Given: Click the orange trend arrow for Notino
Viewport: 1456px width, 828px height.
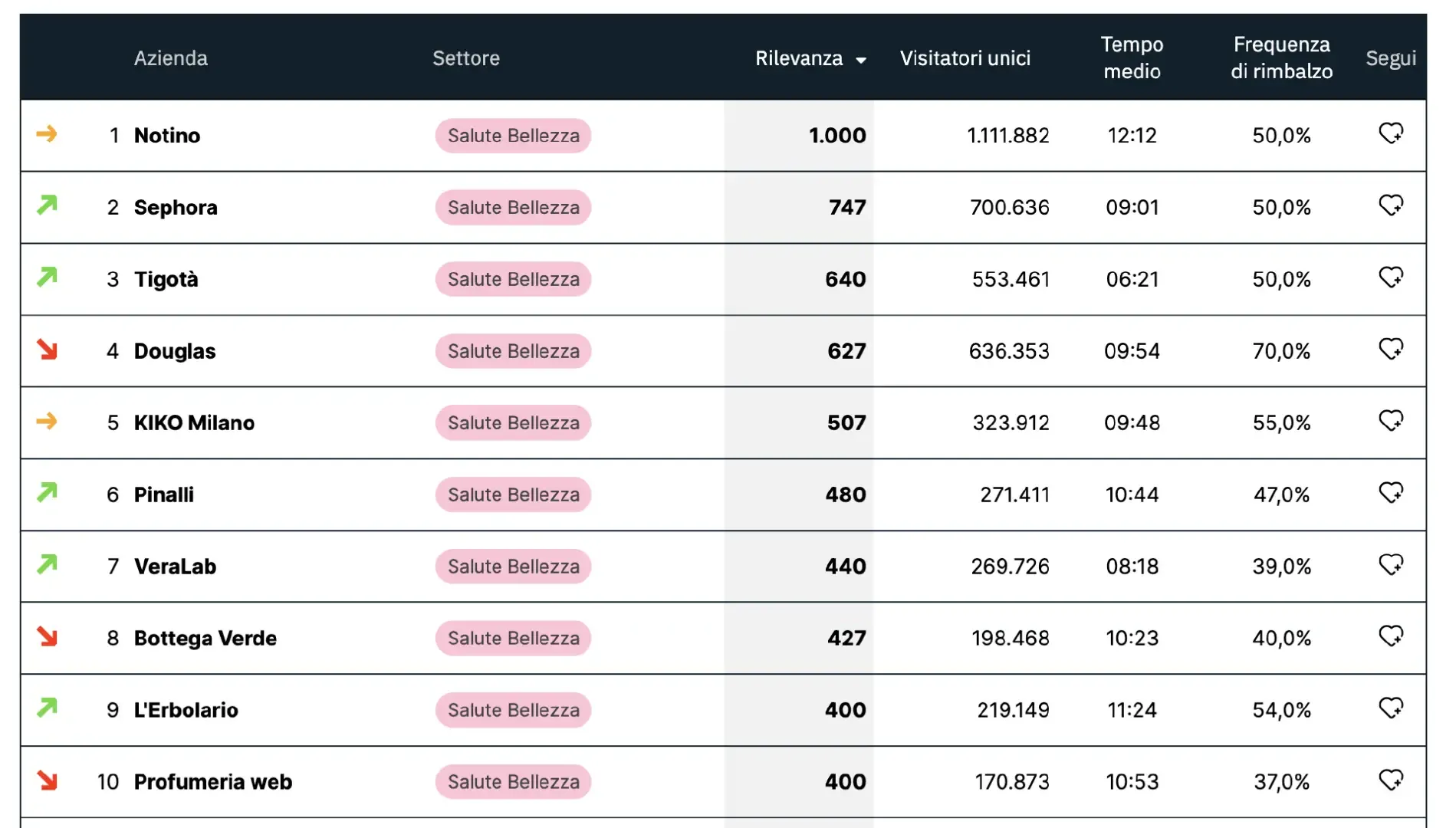Looking at the screenshot, I should pyautogui.click(x=47, y=134).
